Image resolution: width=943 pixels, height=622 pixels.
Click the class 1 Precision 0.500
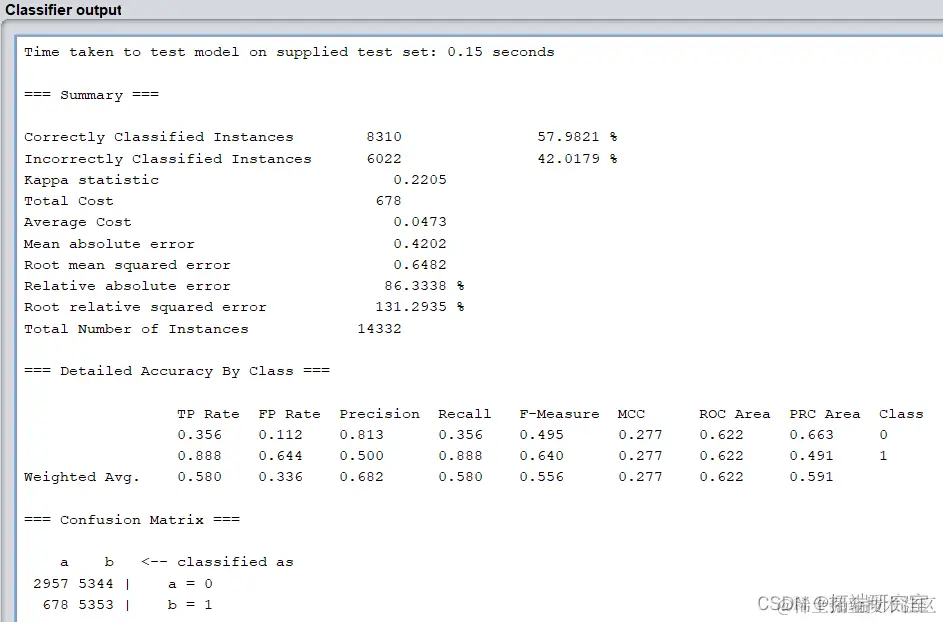point(361,456)
